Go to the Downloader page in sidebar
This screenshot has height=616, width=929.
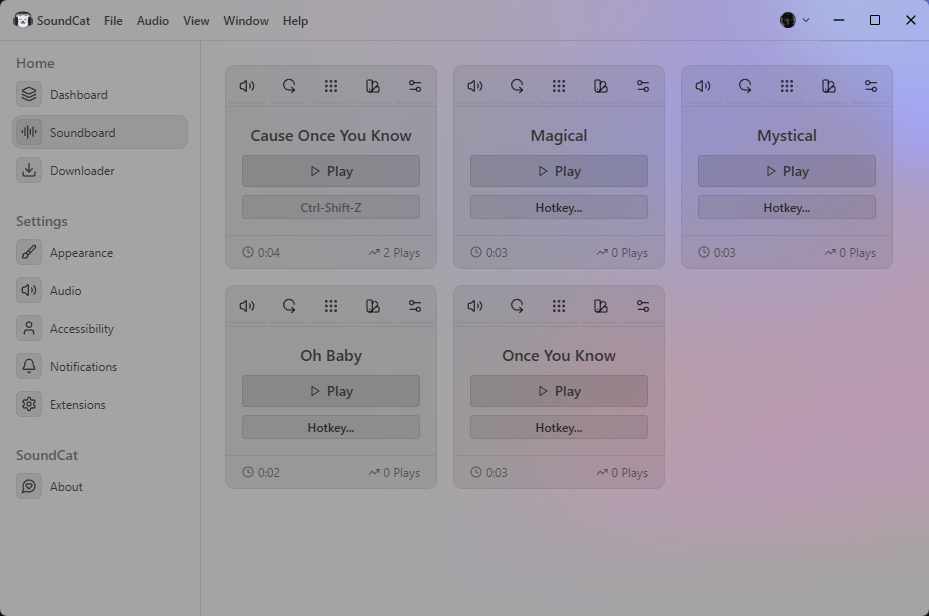pos(82,171)
